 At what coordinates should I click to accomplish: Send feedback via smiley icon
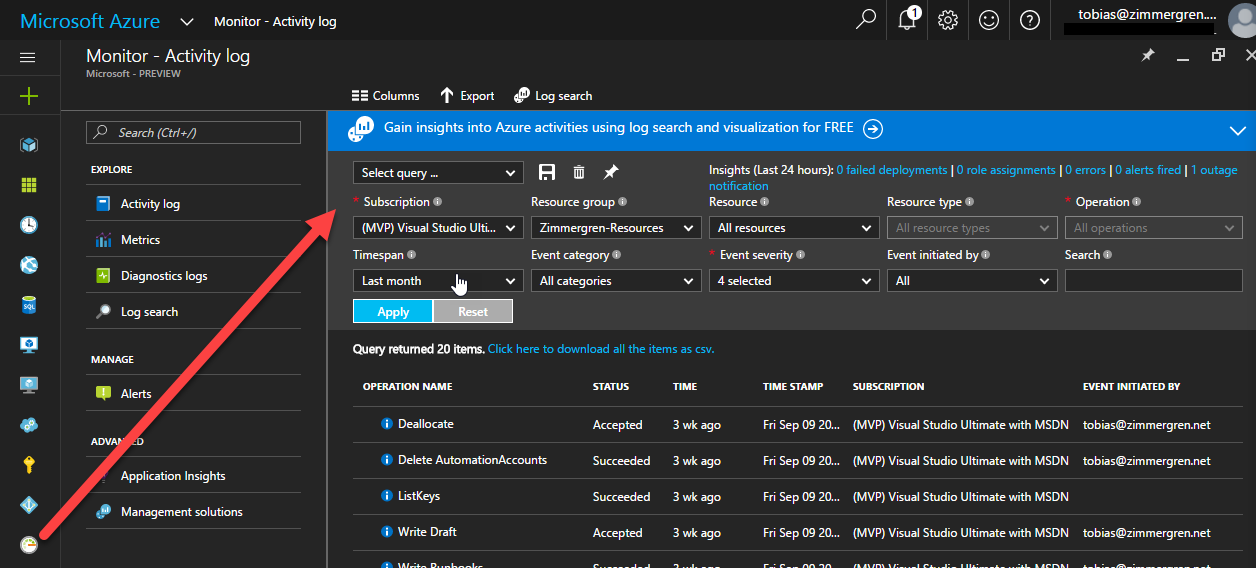(x=989, y=20)
